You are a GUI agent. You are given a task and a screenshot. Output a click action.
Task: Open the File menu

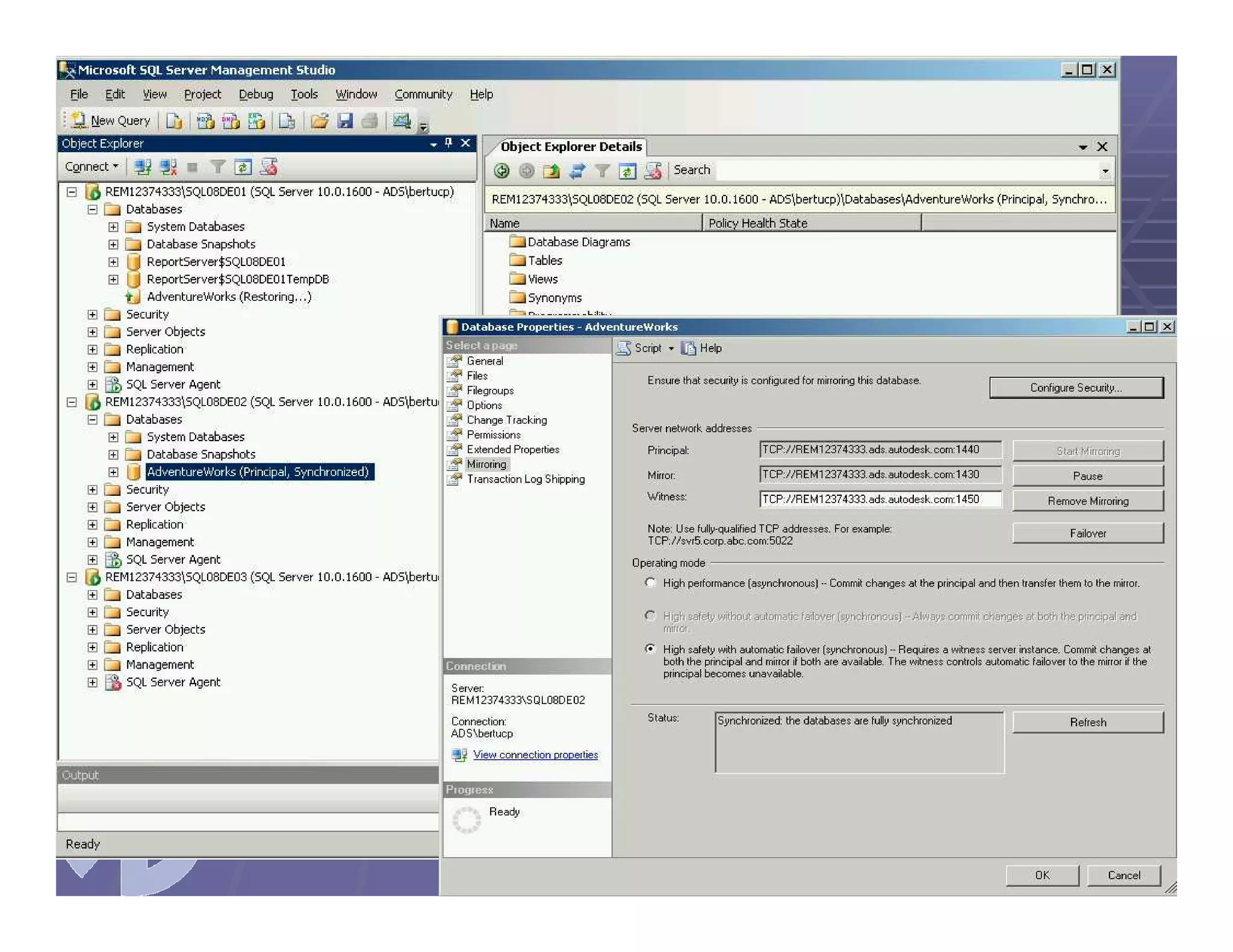tap(79, 94)
